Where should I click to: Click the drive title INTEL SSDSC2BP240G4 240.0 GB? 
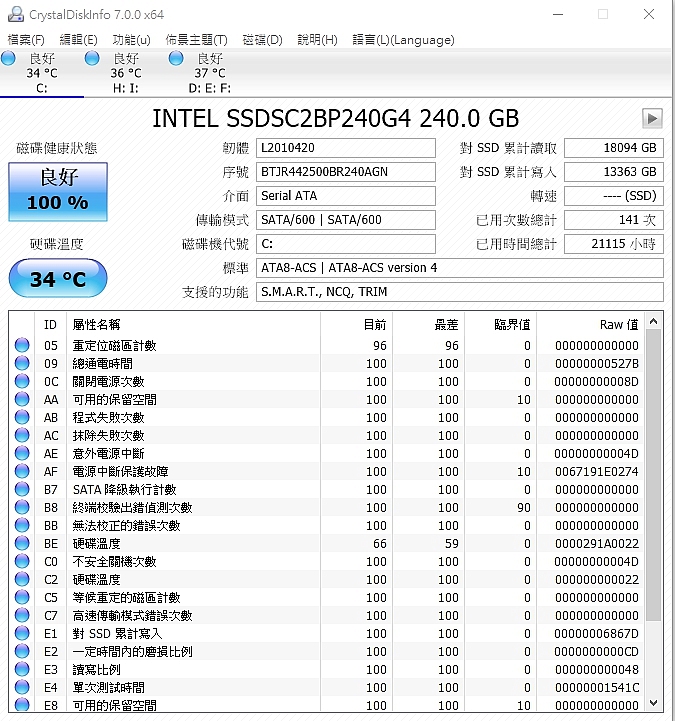pos(335,118)
